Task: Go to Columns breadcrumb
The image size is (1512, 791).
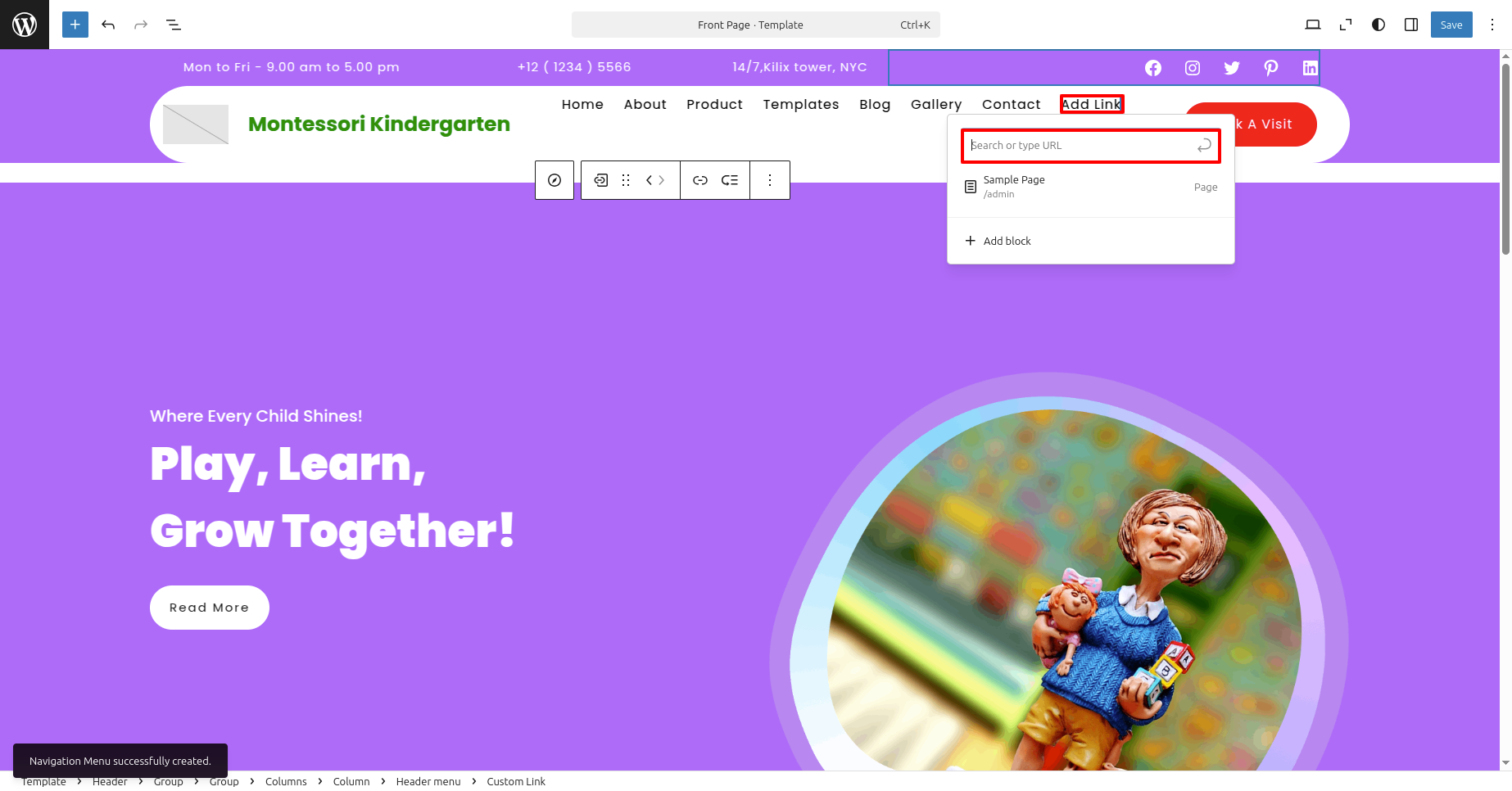Action: pyautogui.click(x=286, y=782)
